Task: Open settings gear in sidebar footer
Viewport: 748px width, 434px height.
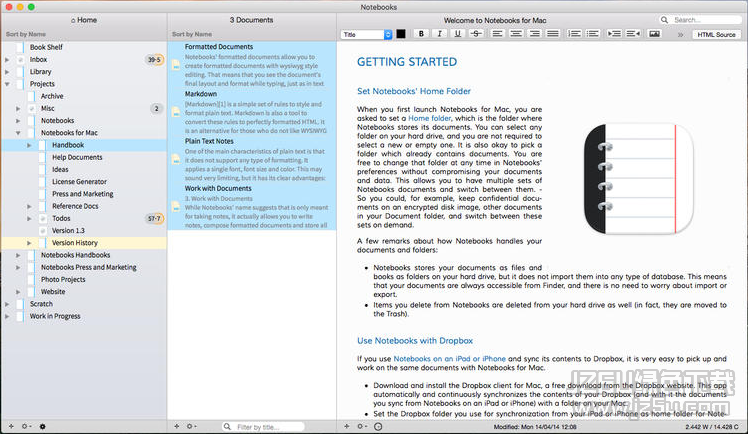Action: tap(42, 426)
